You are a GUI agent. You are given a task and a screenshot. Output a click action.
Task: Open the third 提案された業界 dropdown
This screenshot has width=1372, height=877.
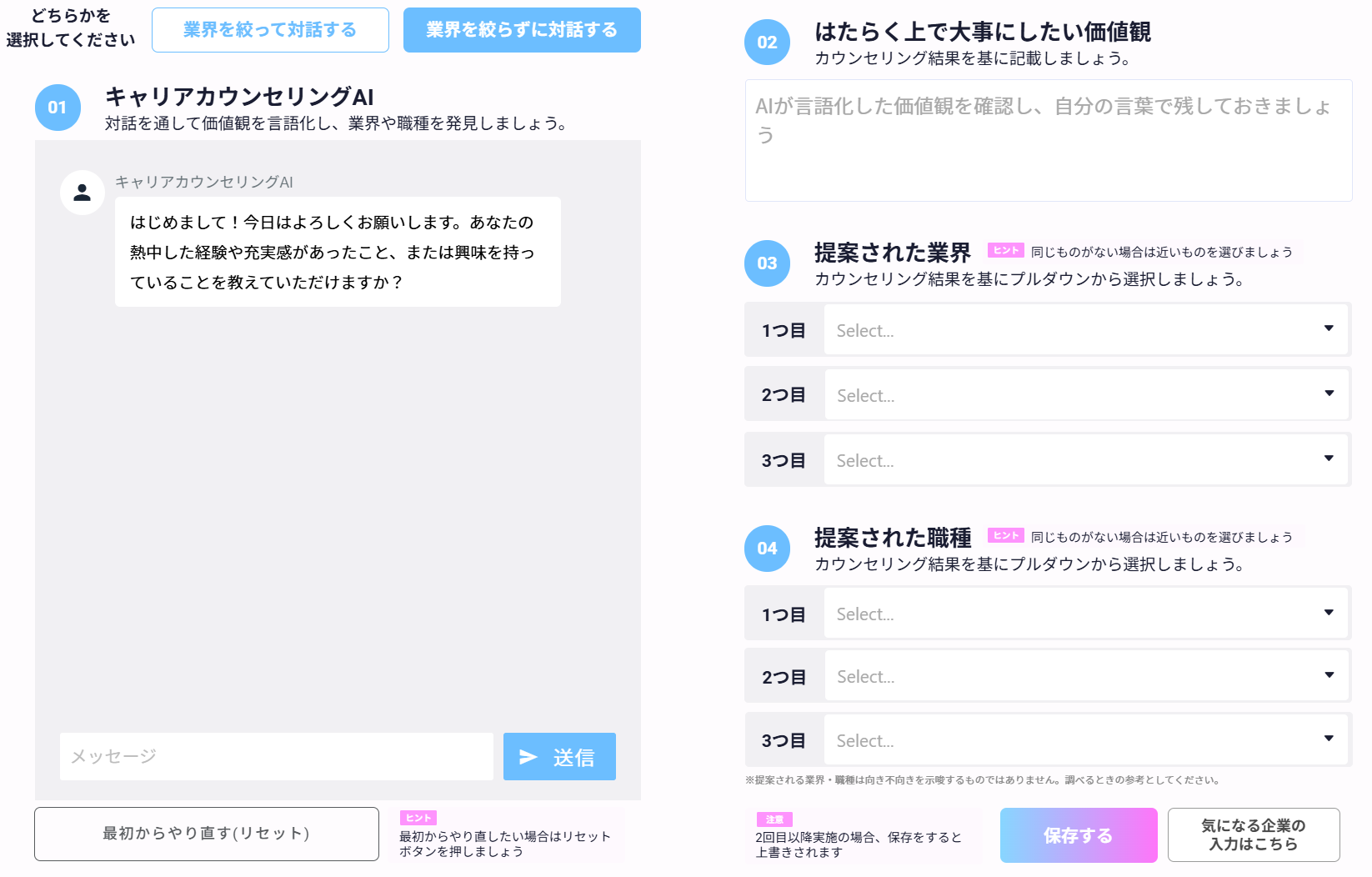(x=1085, y=460)
